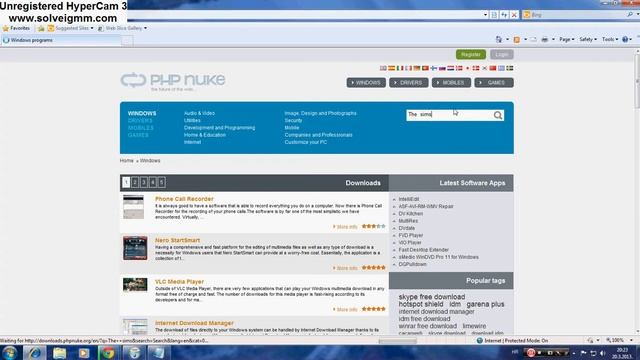Open the MOBILES top navigation button
640x360 pixels.
pos(451,82)
